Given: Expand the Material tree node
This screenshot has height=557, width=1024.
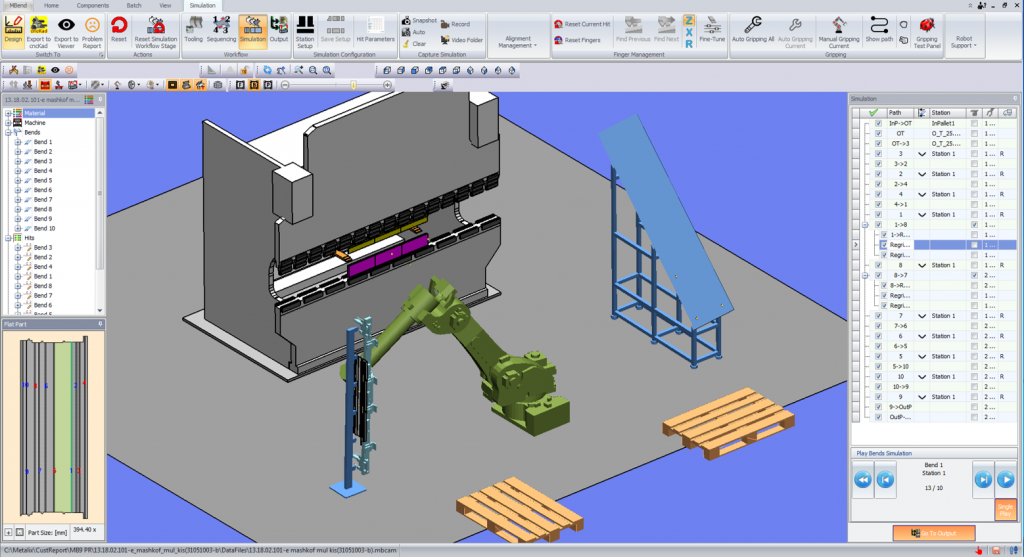Looking at the screenshot, I should tap(8, 113).
